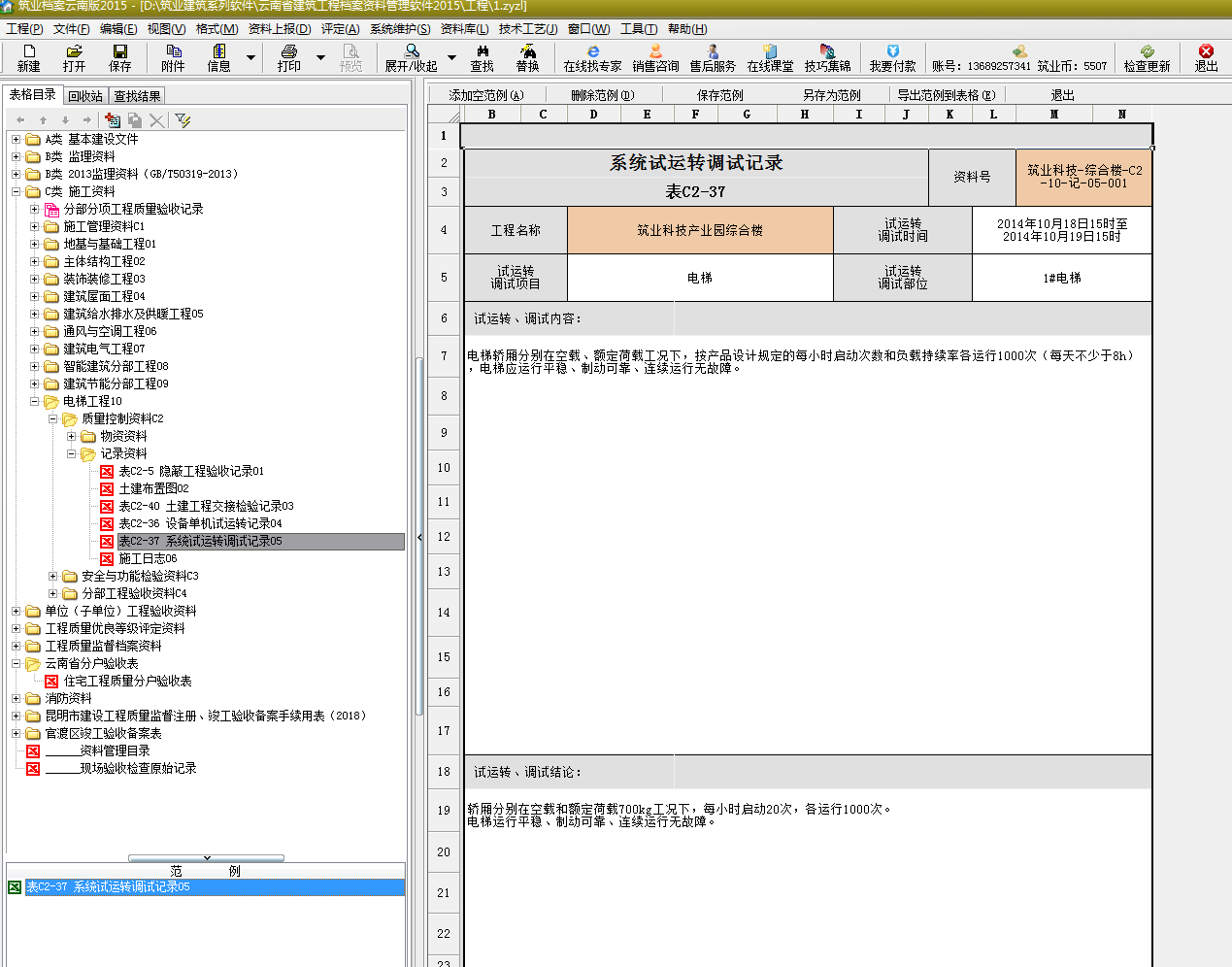Click row header 7 in spreadsheet
This screenshot has width=1232, height=967.
pos(444,356)
